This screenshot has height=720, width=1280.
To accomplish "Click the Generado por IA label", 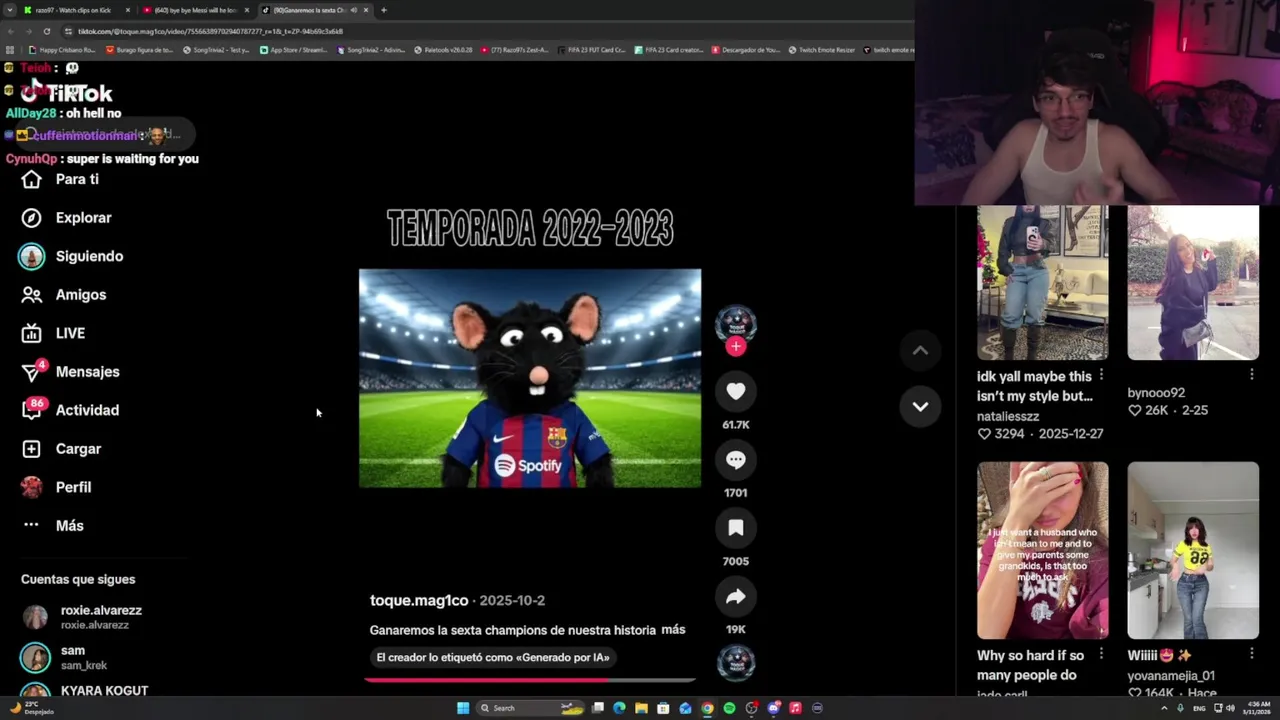I will pyautogui.click(x=492, y=657).
